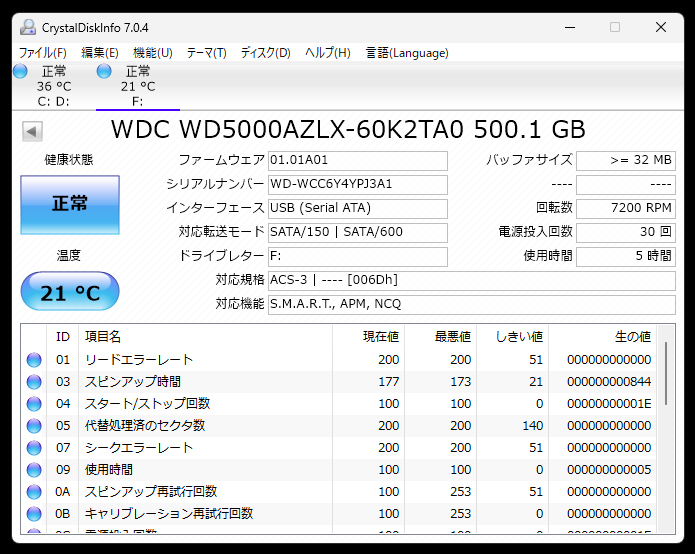Click status dot of ID 09 使用時間 row

[34, 470]
